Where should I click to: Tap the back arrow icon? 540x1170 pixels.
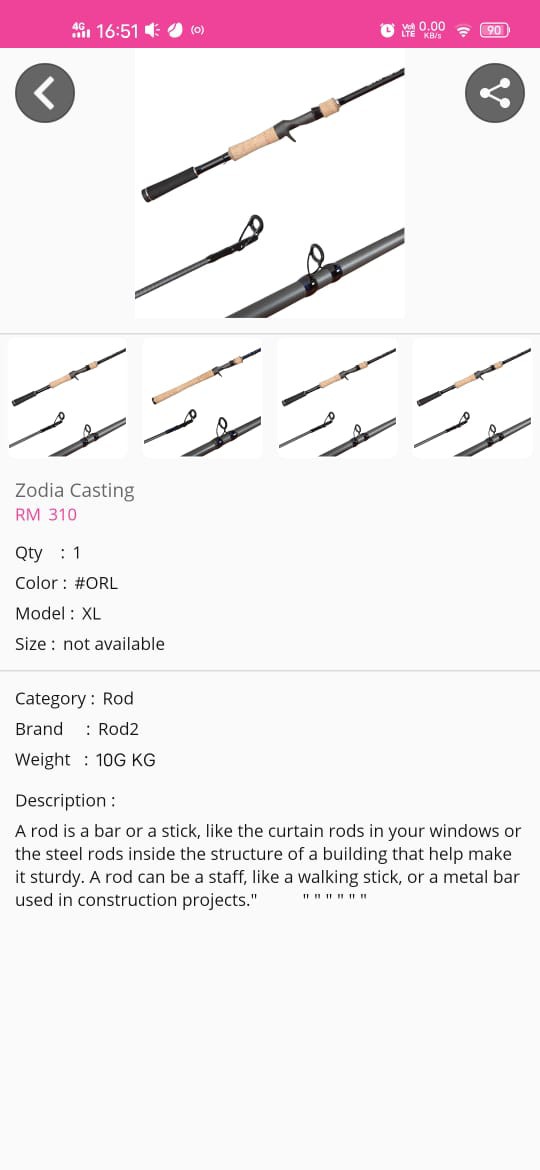45,93
